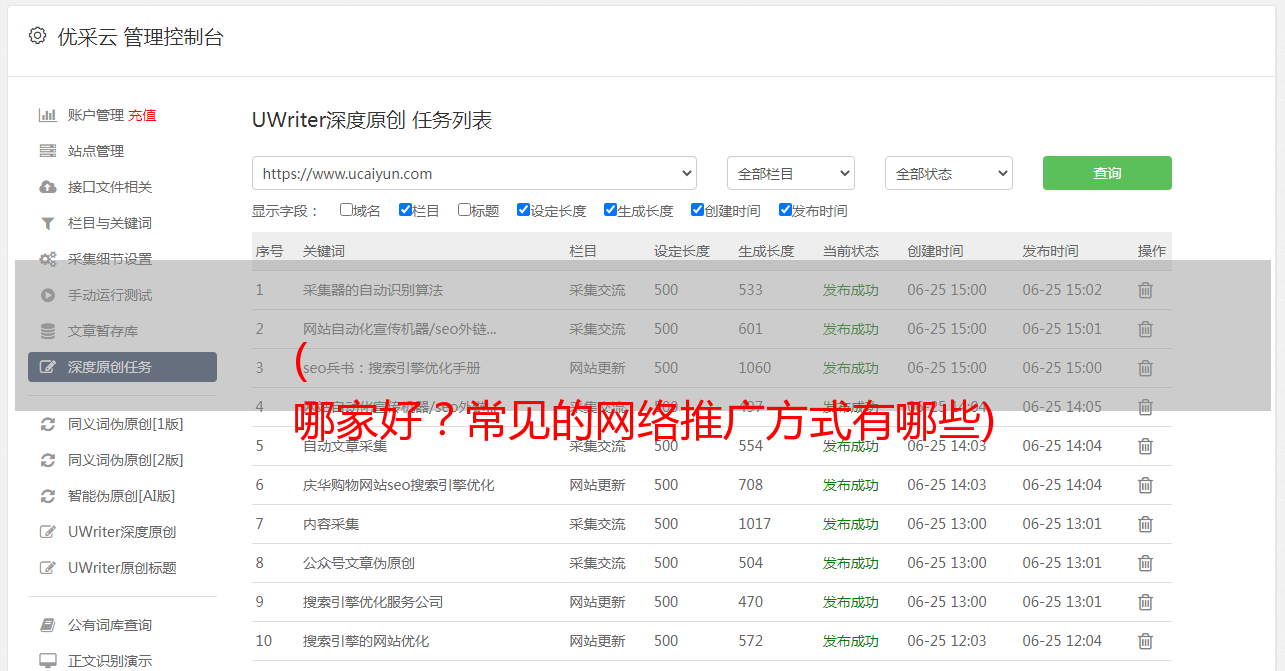Screen dimensions: 1285x671
Task: Click the 关键词 column header
Action: [324, 251]
